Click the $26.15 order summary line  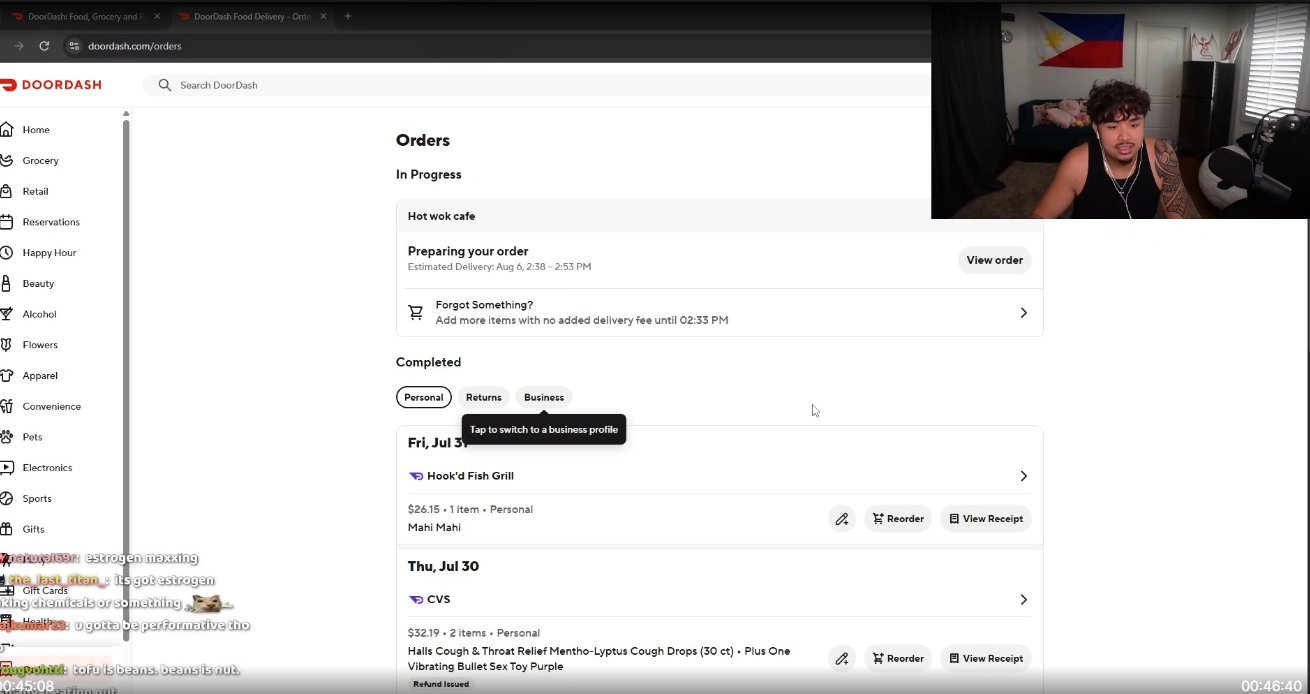(470, 509)
